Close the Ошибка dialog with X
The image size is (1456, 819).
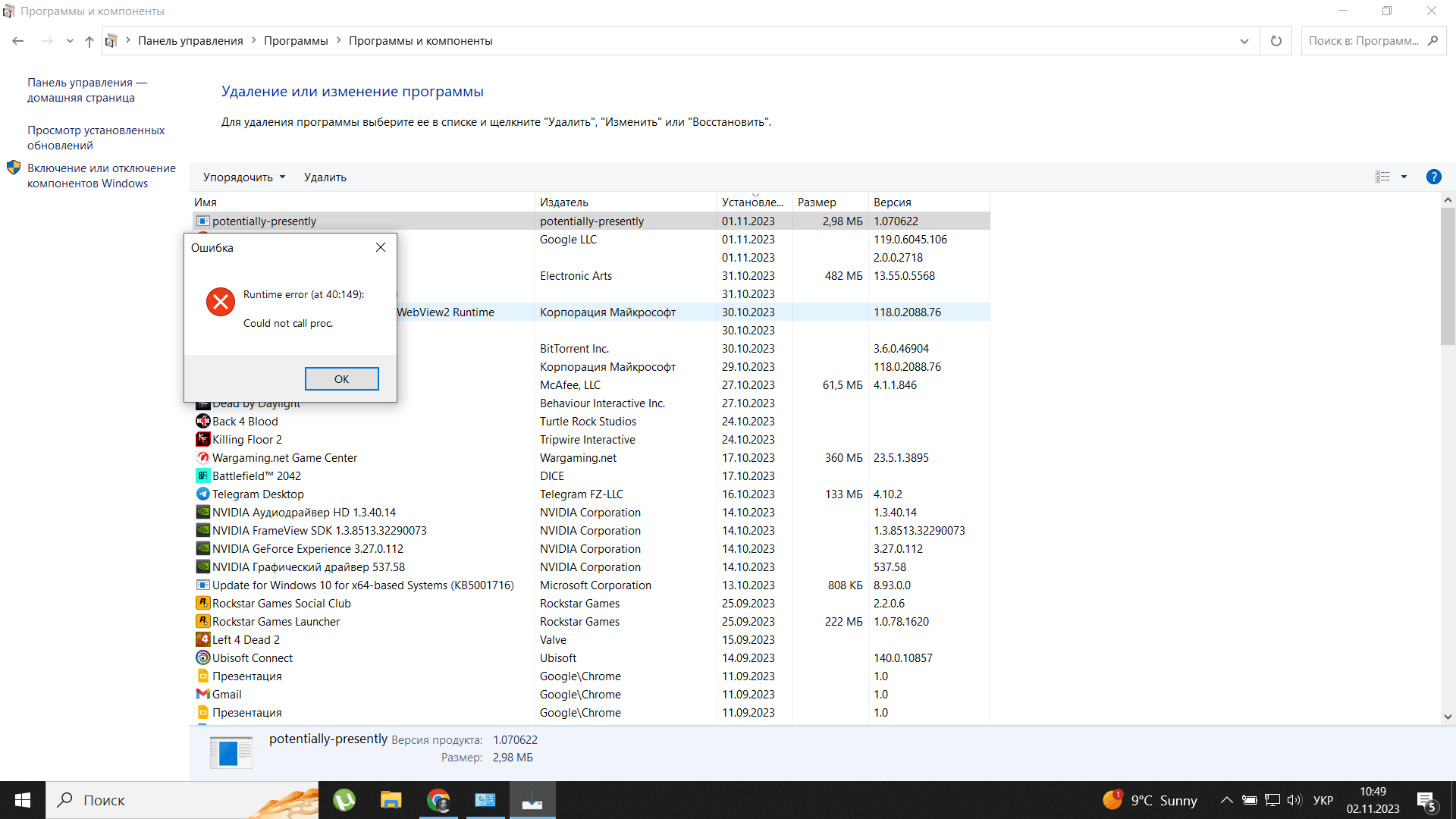[381, 247]
